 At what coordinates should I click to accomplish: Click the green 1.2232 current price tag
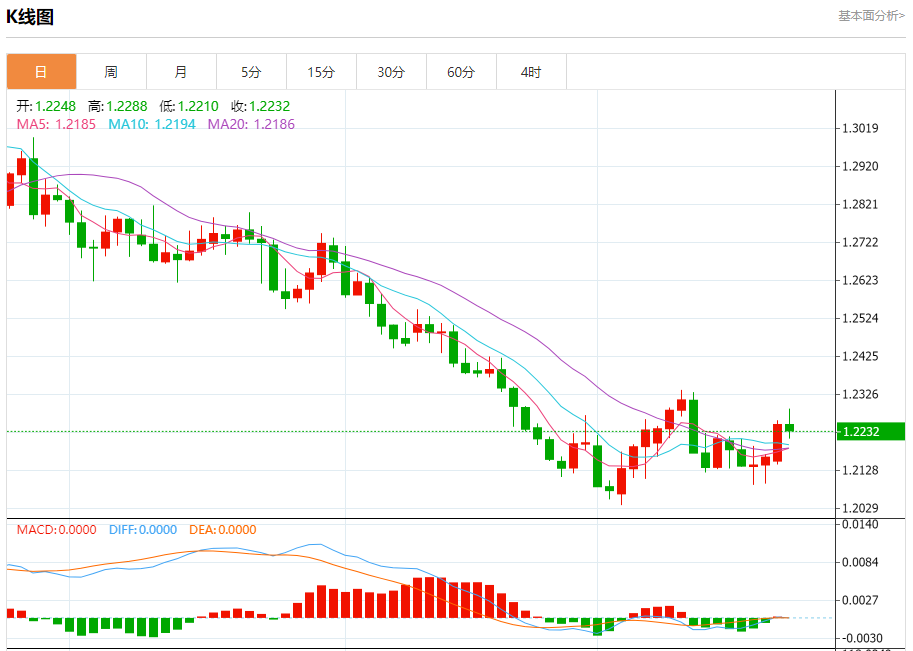pos(870,431)
